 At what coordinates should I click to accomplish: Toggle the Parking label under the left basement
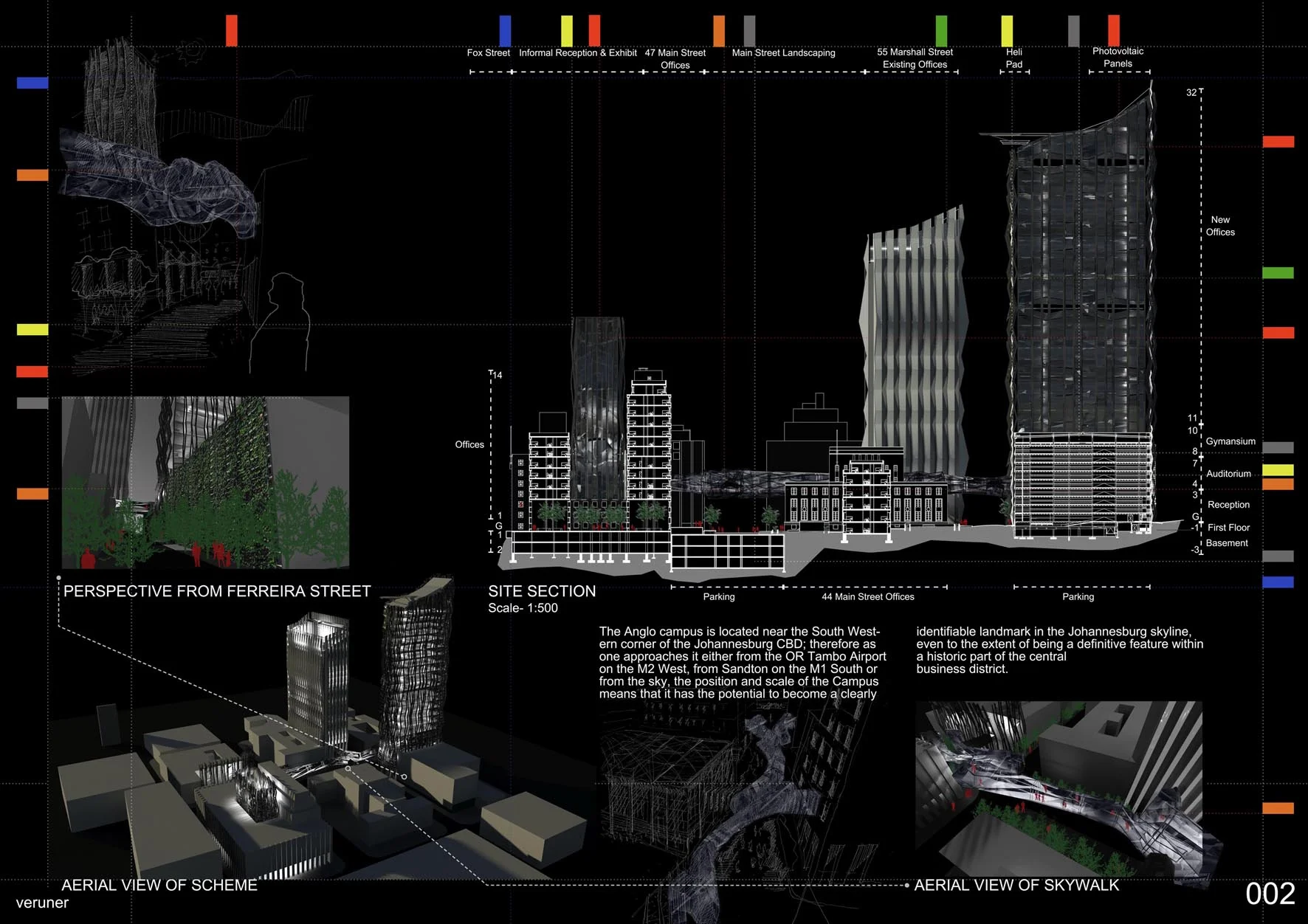[x=717, y=596]
